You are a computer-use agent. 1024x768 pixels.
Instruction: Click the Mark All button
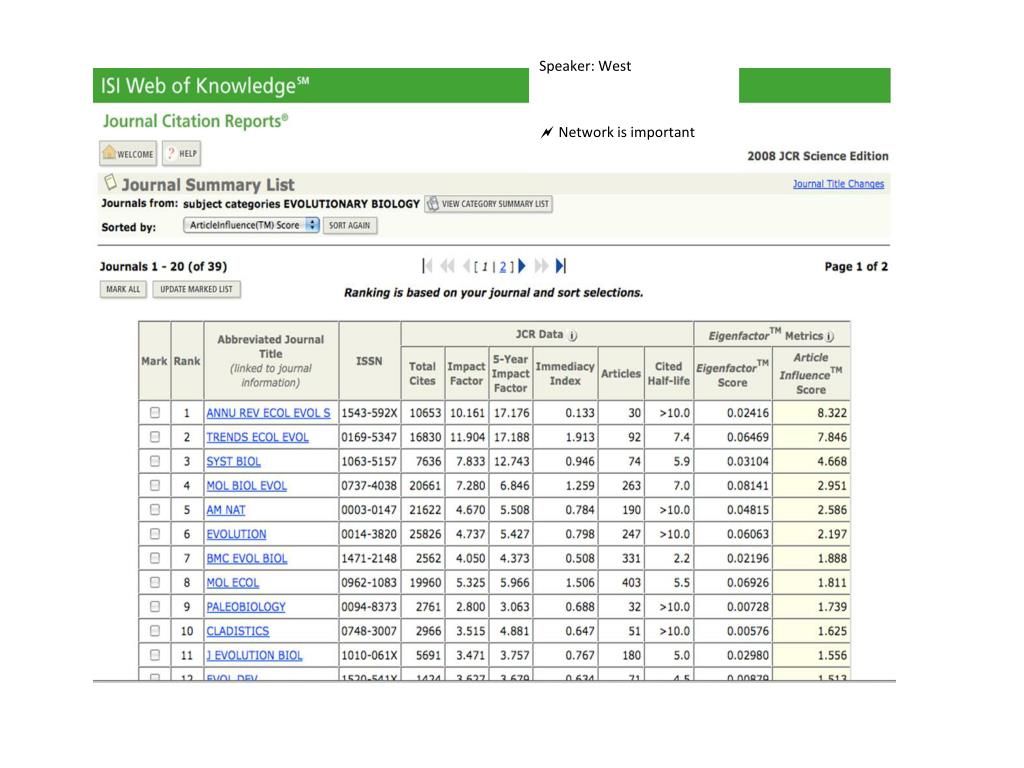pos(123,289)
